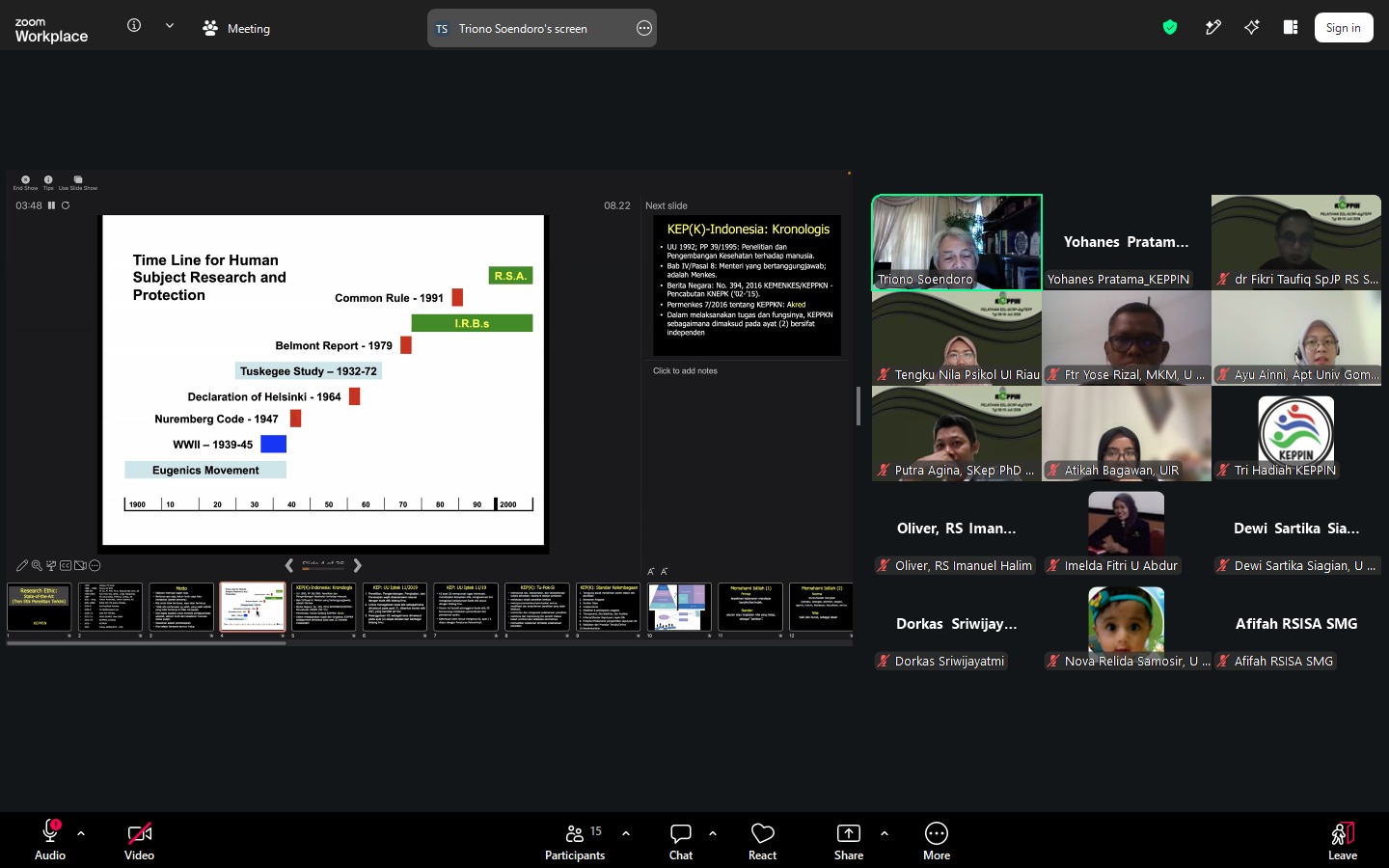Click R.S.A. green box on slide
Image resolution: width=1389 pixels, height=868 pixels.
[x=510, y=276]
